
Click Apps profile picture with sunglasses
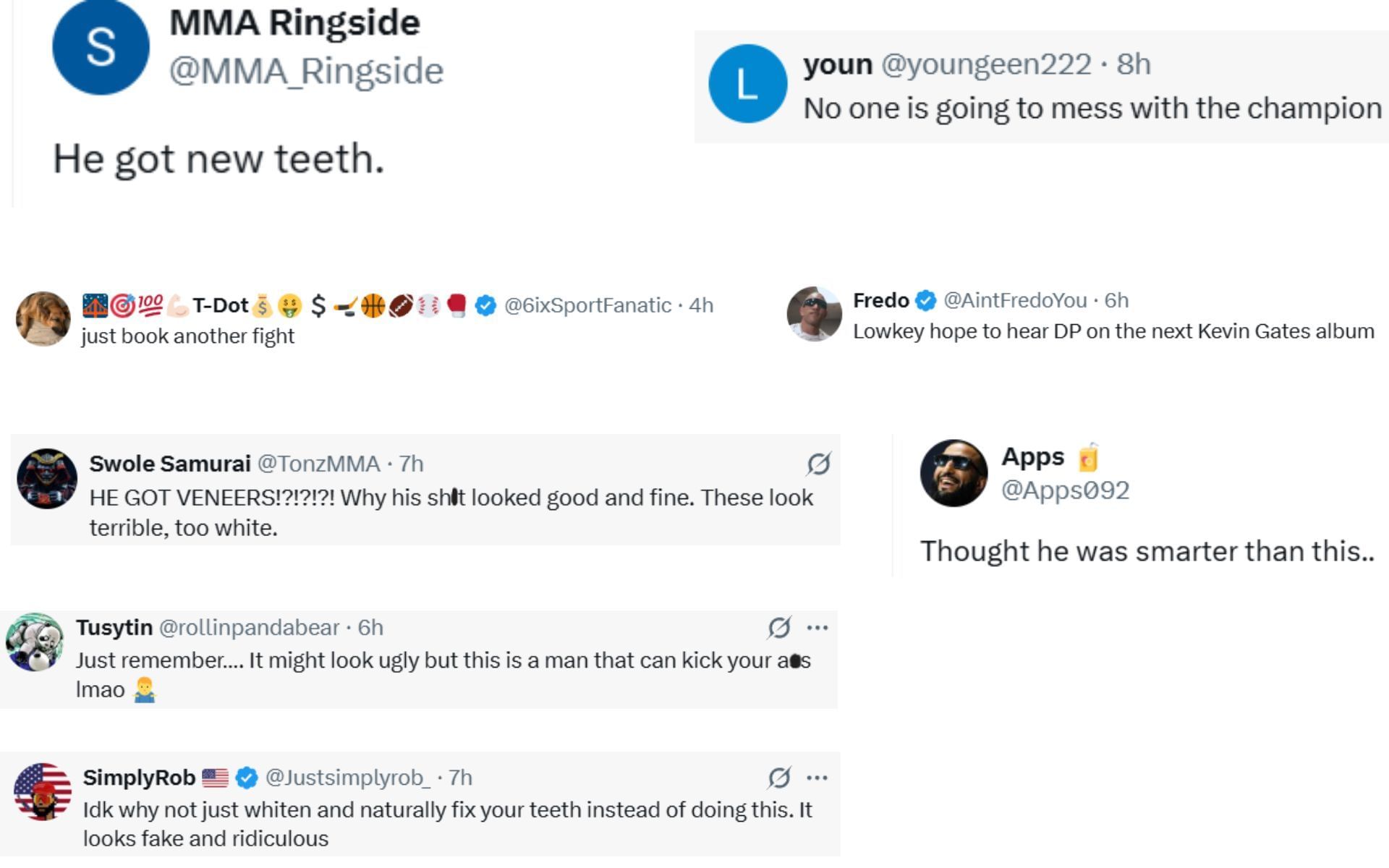(x=953, y=473)
